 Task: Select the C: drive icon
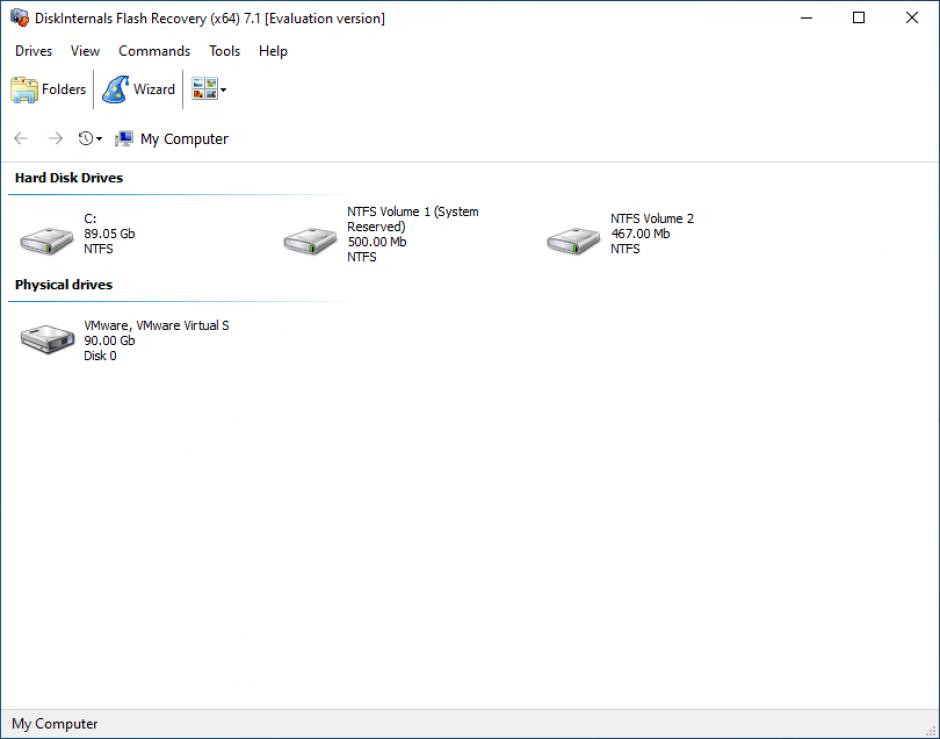click(x=47, y=240)
